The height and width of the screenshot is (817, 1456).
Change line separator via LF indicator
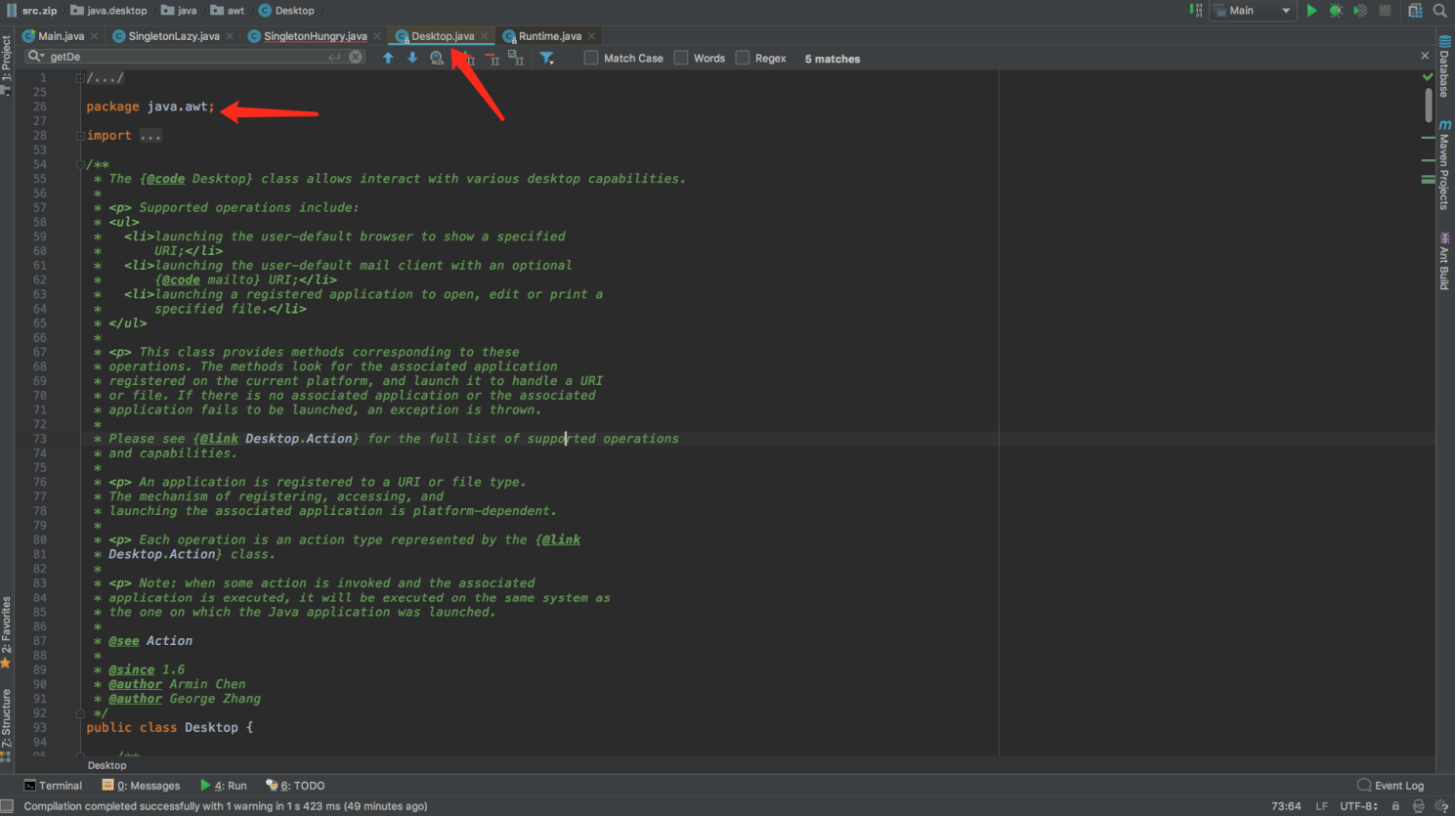coord(1321,807)
